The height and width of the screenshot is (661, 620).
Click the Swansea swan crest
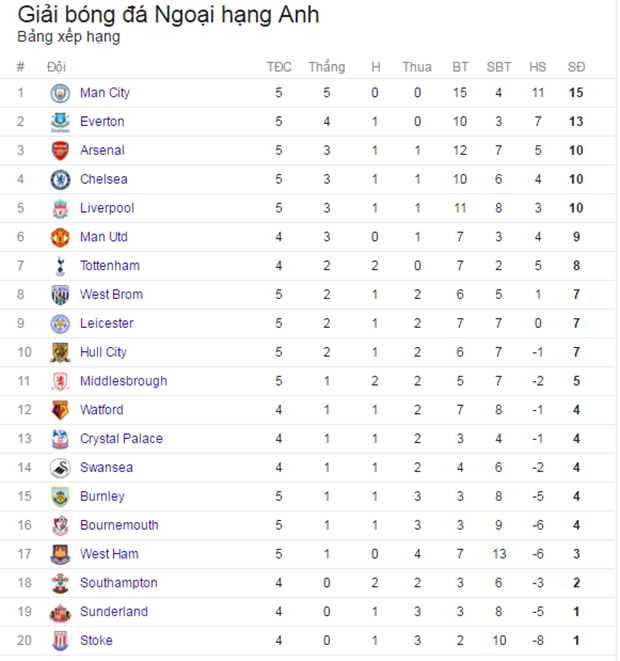(60, 468)
